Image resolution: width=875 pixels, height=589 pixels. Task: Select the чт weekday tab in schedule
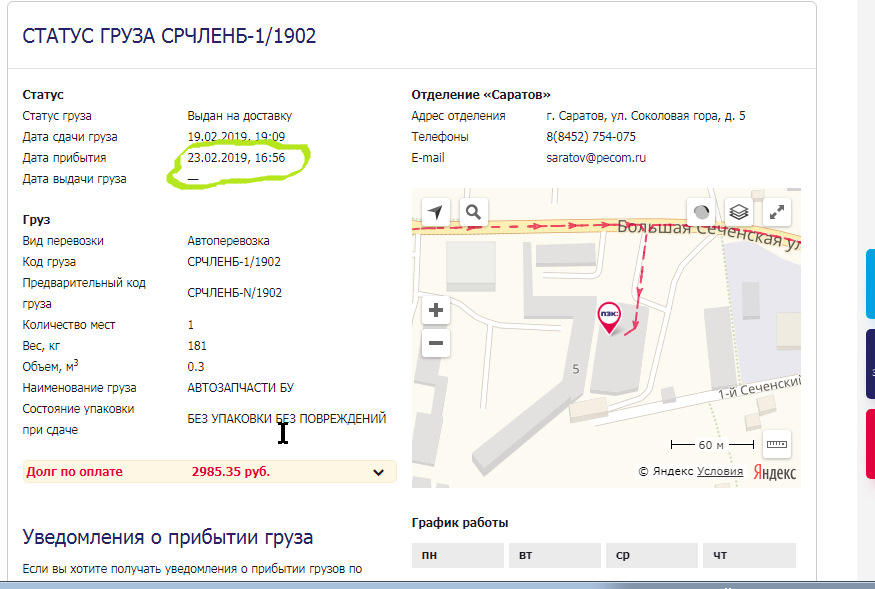pyautogui.click(x=748, y=554)
